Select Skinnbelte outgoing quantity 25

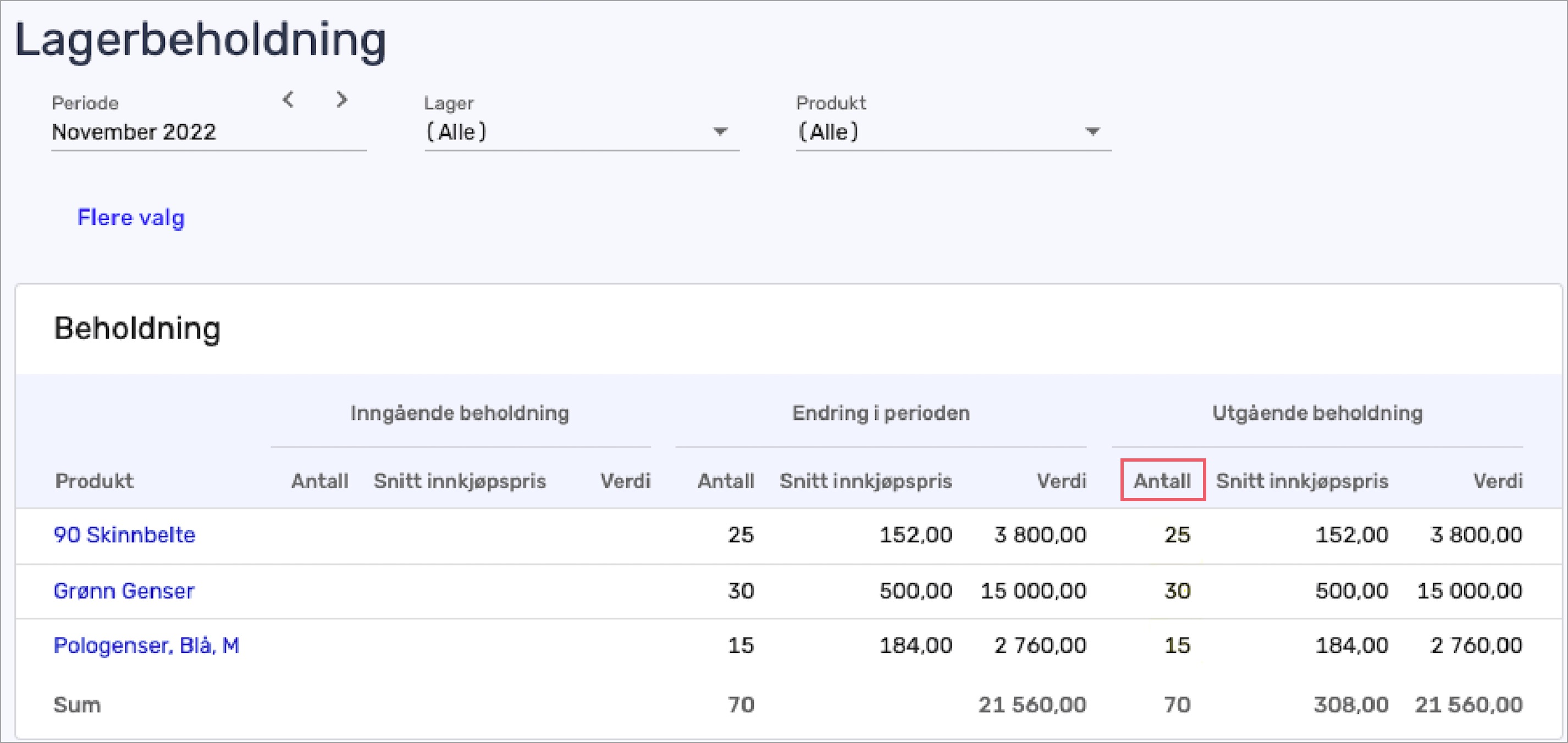pyautogui.click(x=1177, y=535)
